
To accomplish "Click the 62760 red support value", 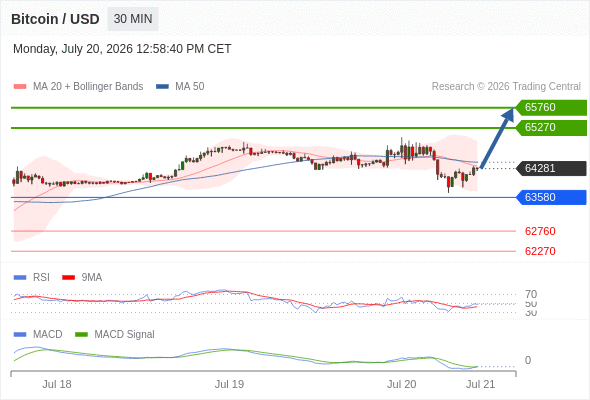I will (x=540, y=231).
